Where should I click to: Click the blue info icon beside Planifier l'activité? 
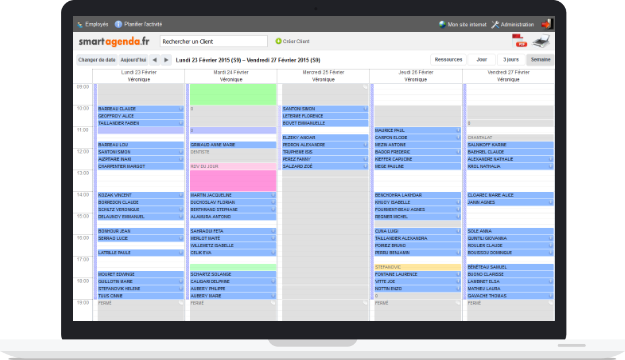click(118, 24)
